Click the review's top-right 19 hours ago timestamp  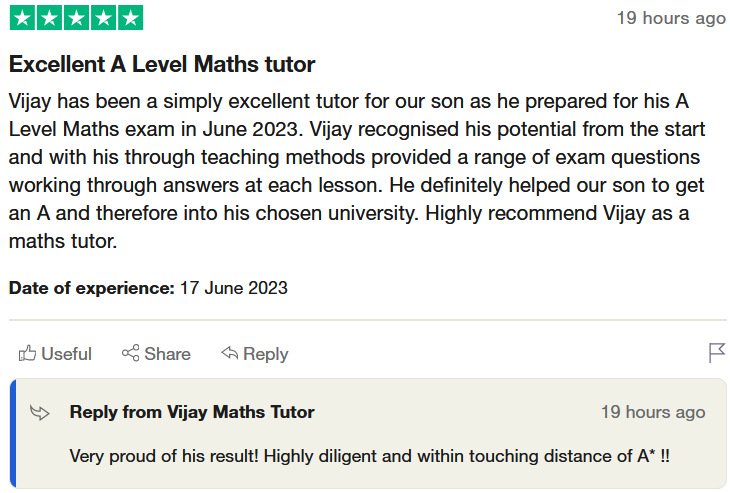coord(671,18)
